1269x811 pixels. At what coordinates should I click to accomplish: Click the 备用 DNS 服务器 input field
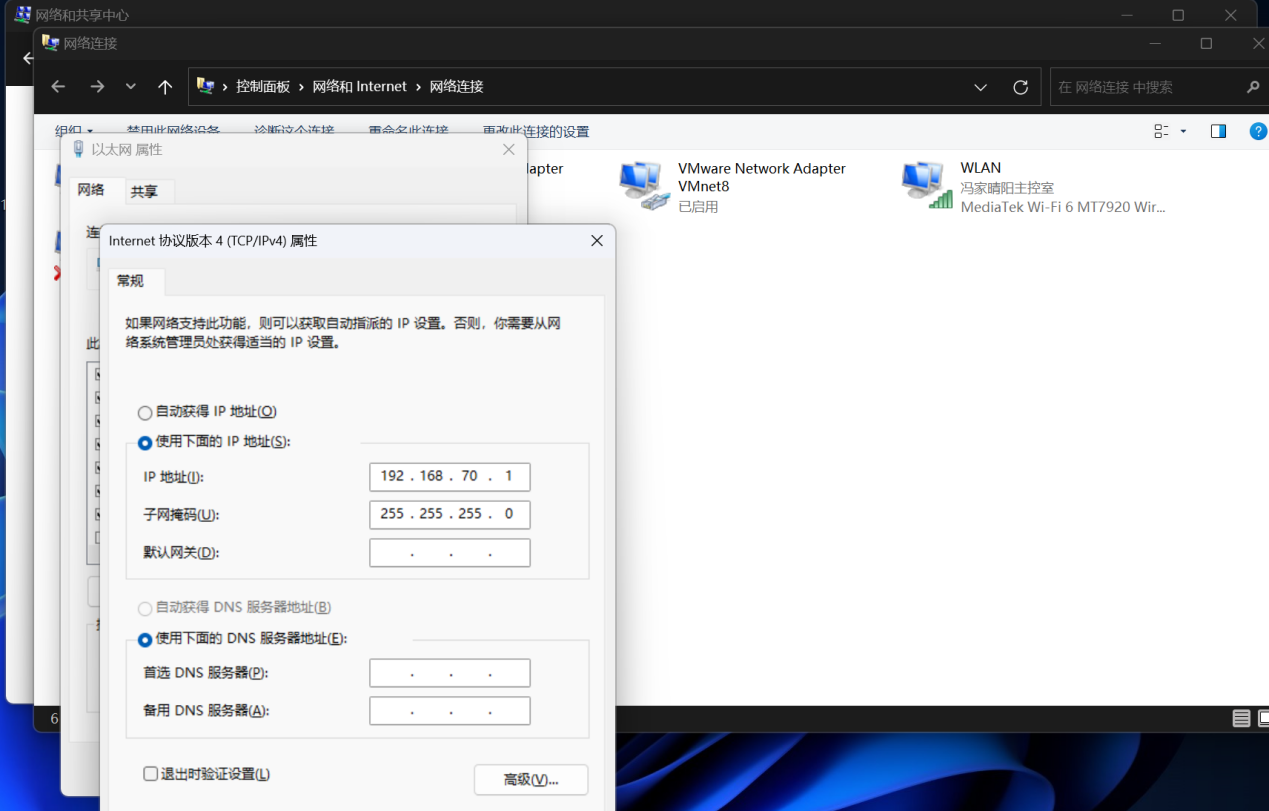point(450,711)
